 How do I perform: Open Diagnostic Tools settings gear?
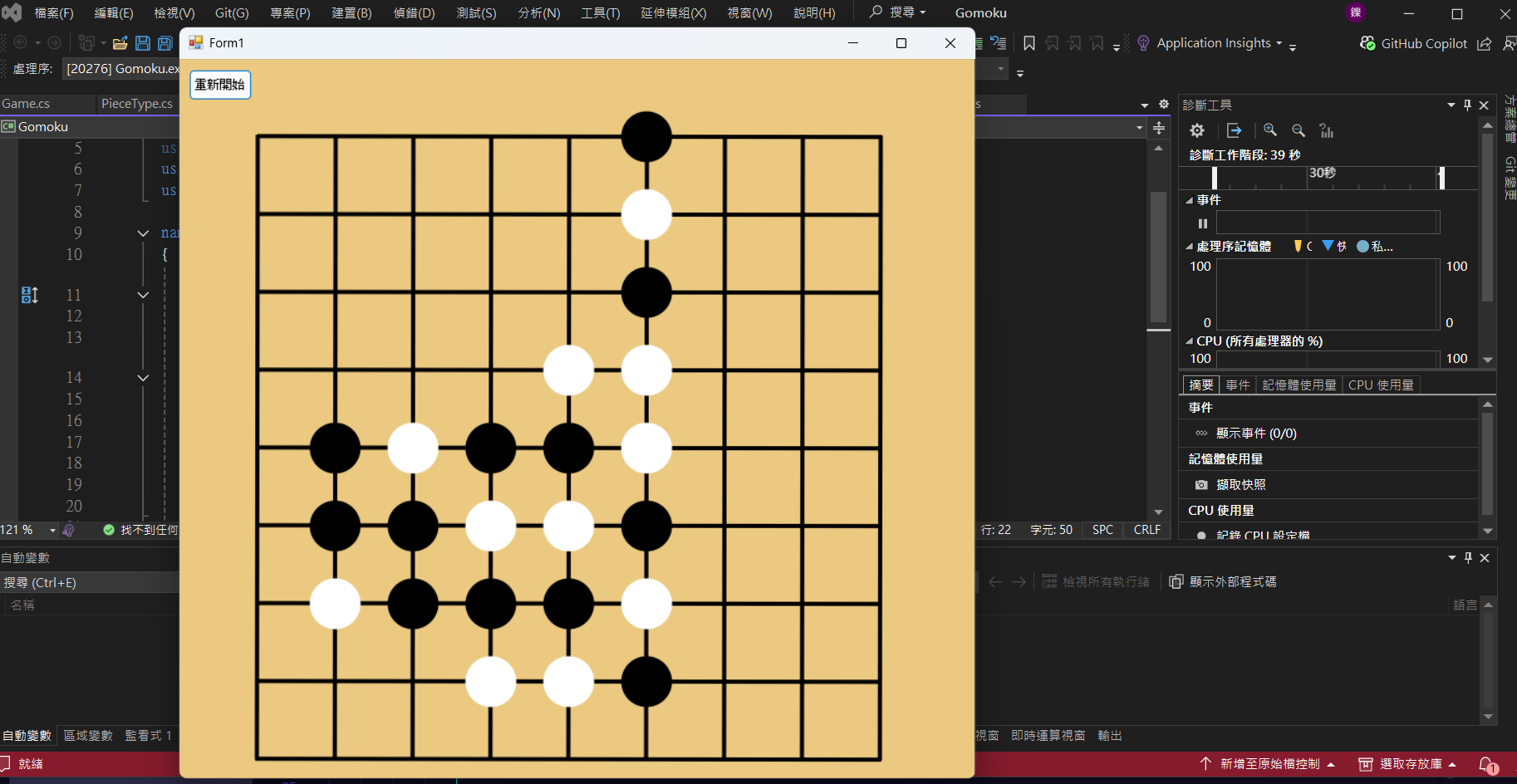coord(1196,130)
